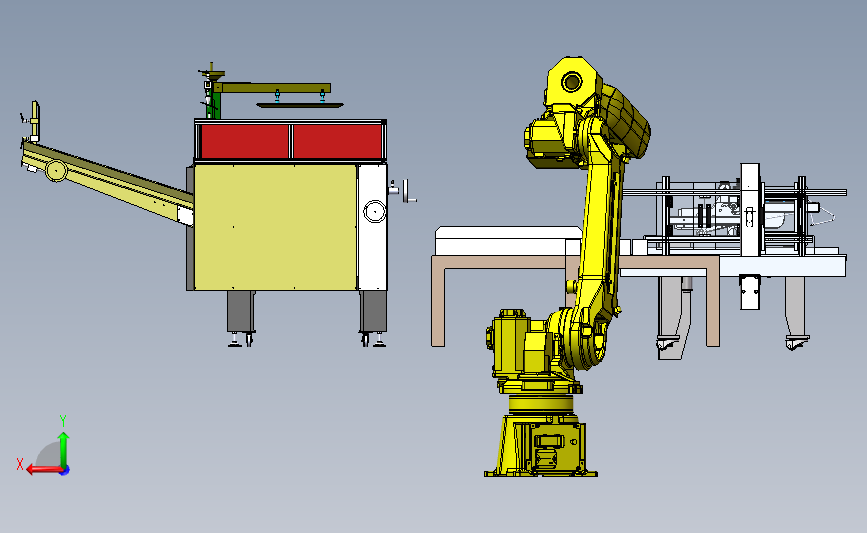The height and width of the screenshot is (533, 867).
Task: Select the olive horizontal arm atop the machine
Action: tap(272, 88)
